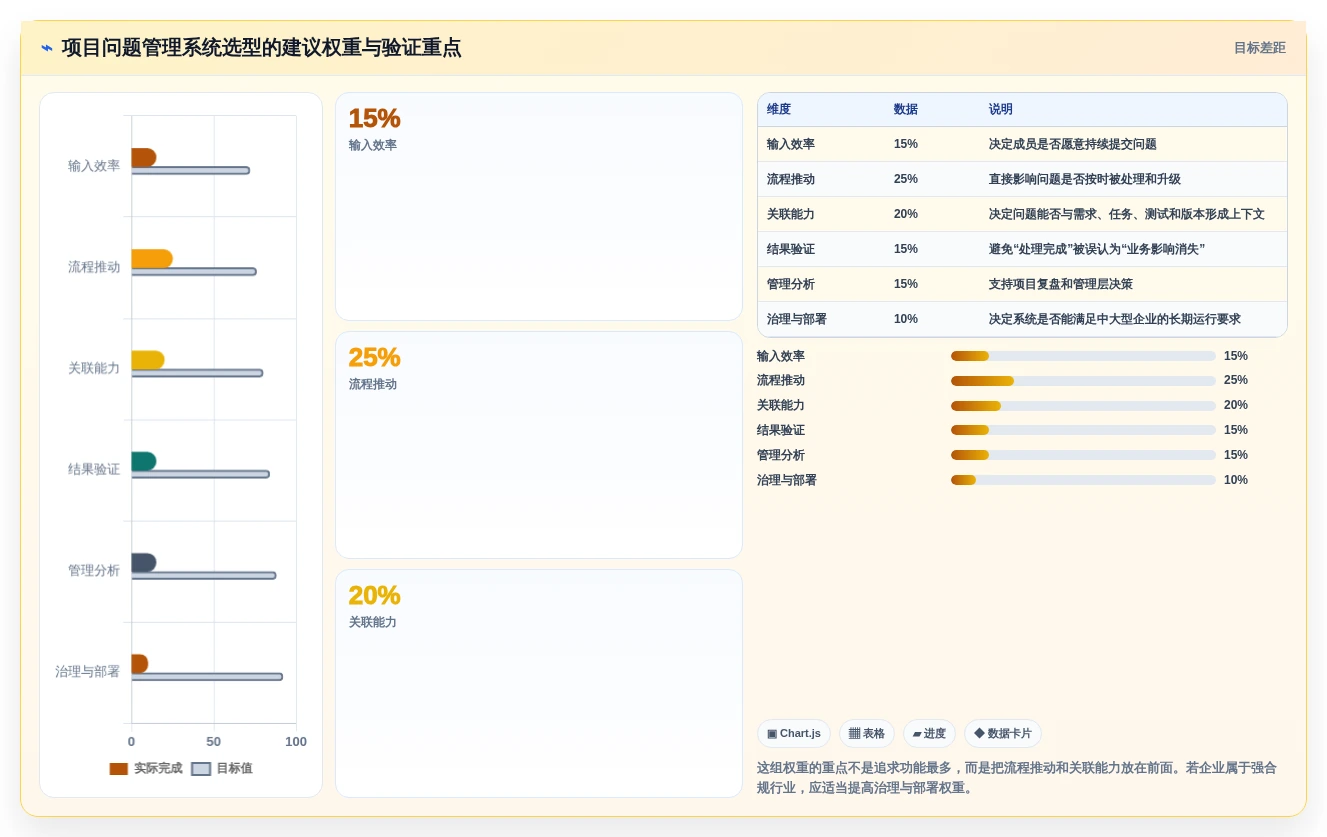The height and width of the screenshot is (837, 1327).
Task: Select the Chart.js tag chip
Action: tap(794, 733)
